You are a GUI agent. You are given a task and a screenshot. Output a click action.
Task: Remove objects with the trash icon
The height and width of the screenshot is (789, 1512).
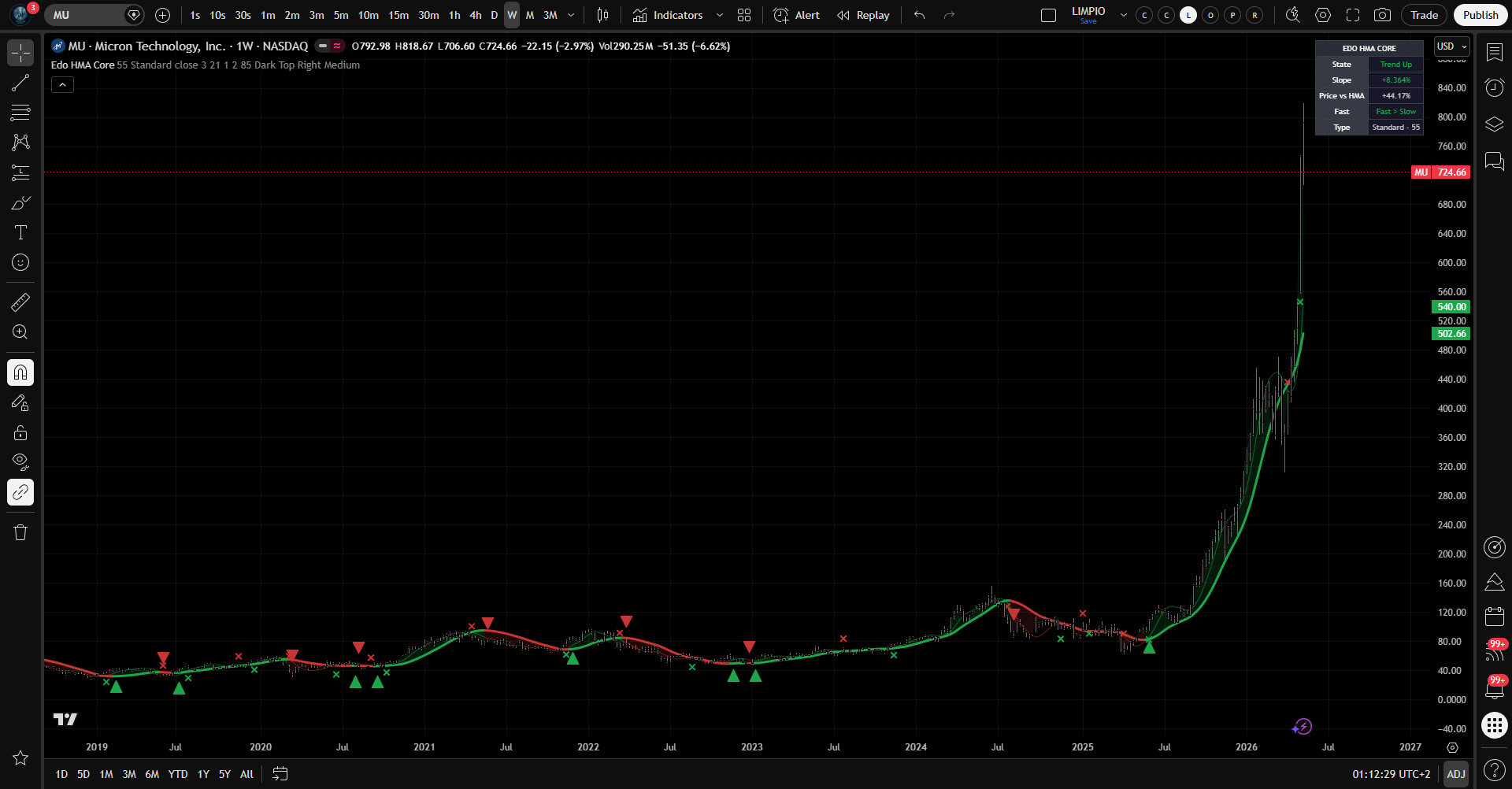pyautogui.click(x=20, y=532)
